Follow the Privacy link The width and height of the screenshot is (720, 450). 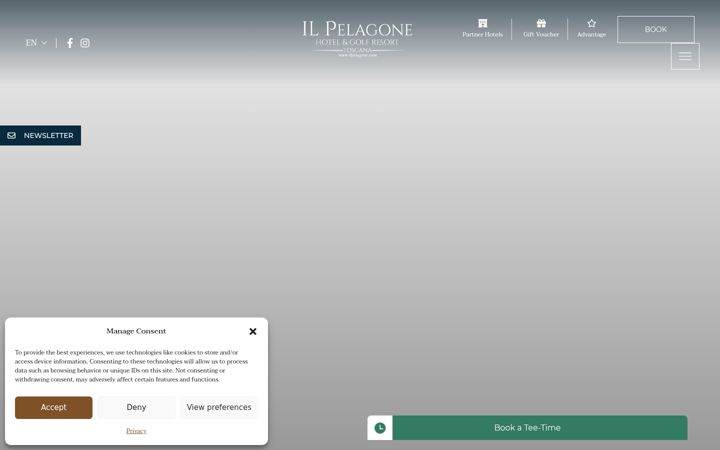pos(136,431)
